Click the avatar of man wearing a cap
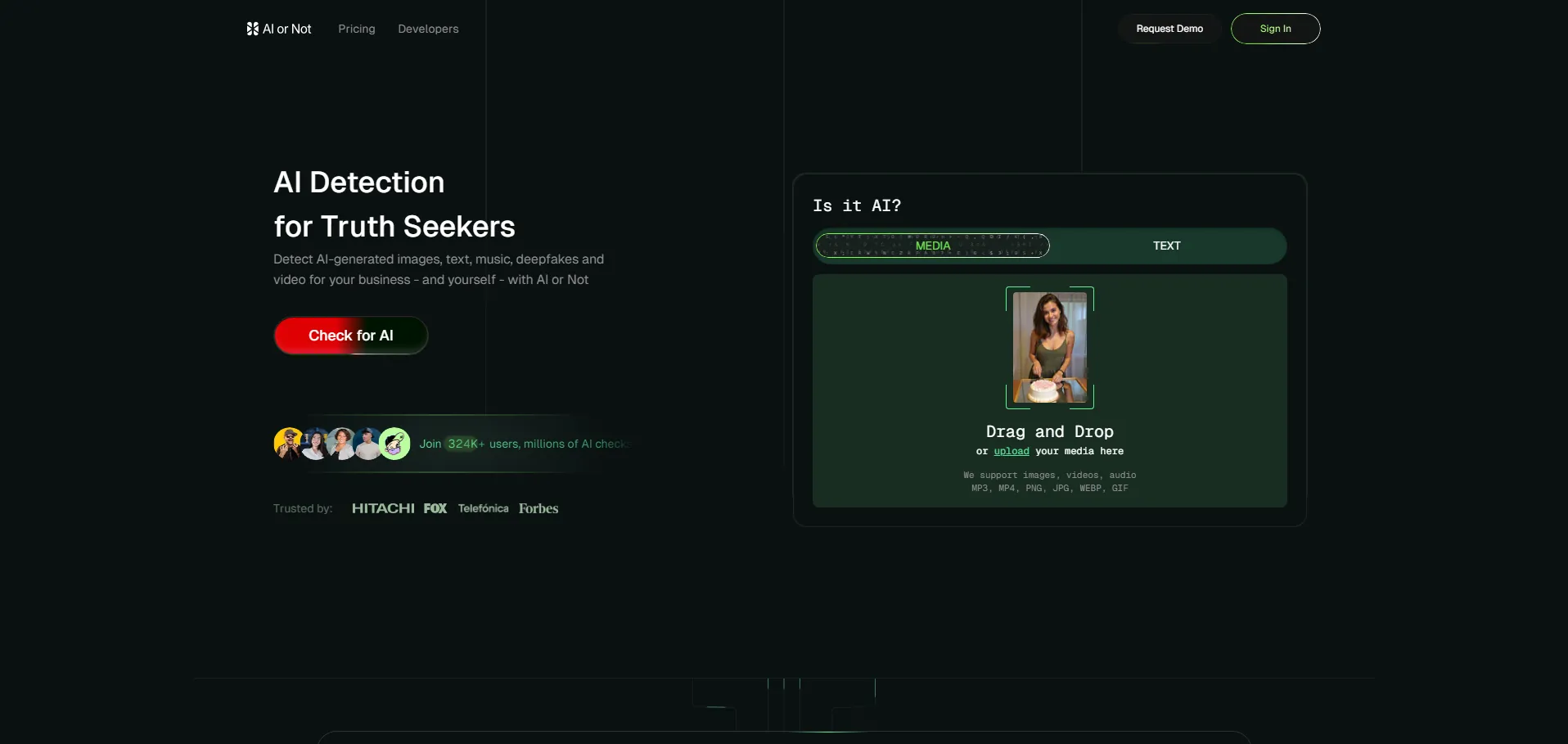Viewport: 1568px width, 744px height. [368, 444]
